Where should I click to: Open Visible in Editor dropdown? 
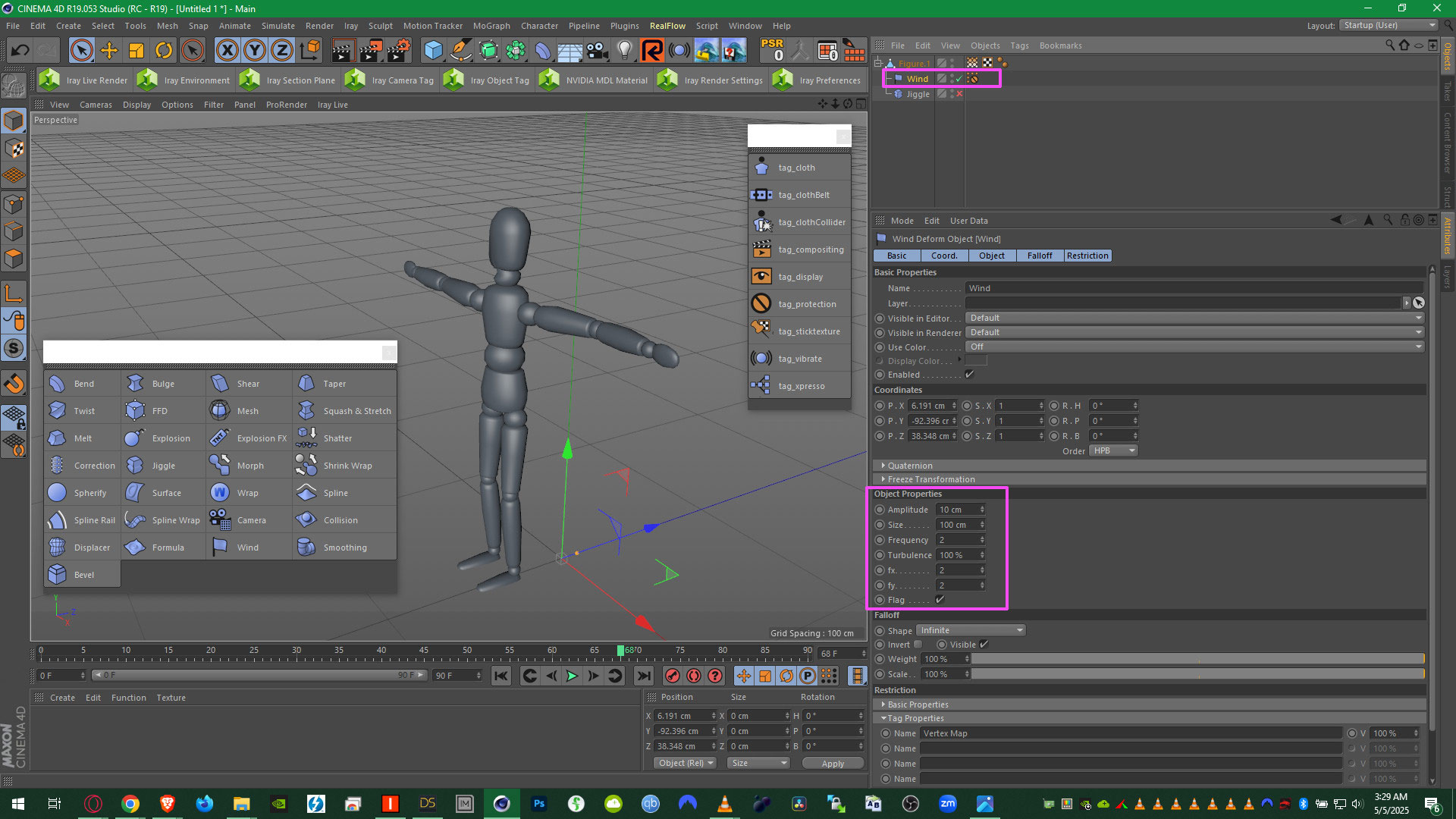tap(1195, 318)
